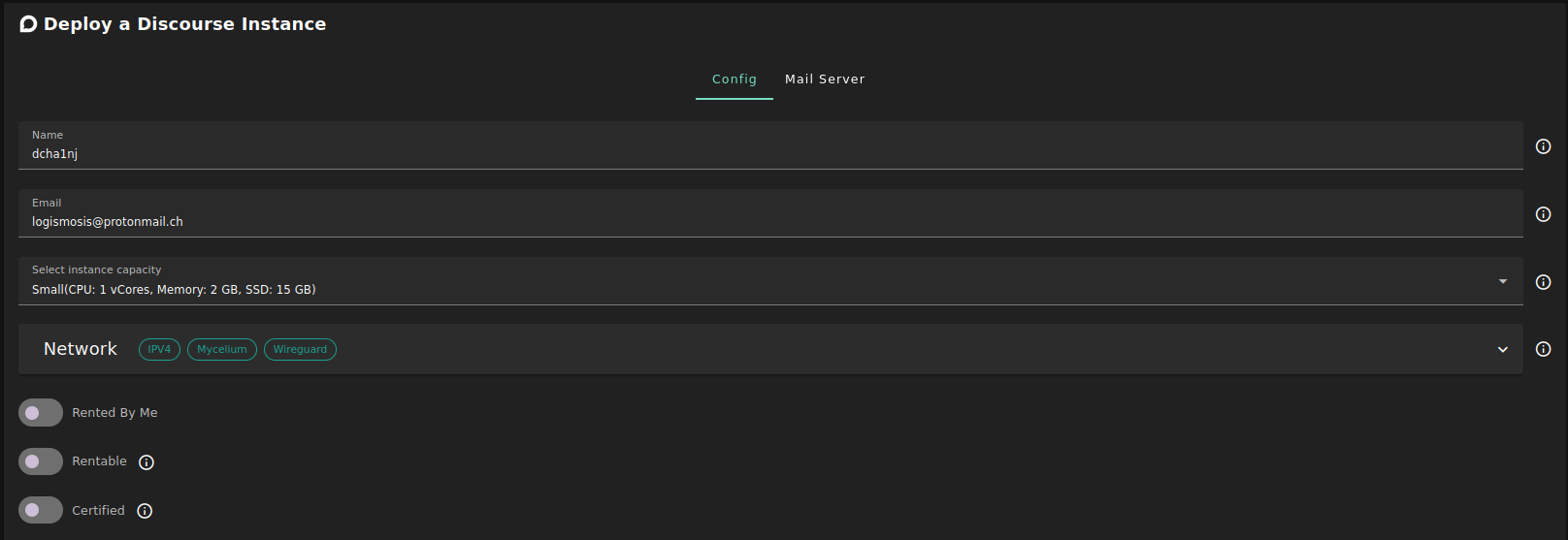
Task: Switch to the Mail Server tab
Action: click(x=825, y=79)
